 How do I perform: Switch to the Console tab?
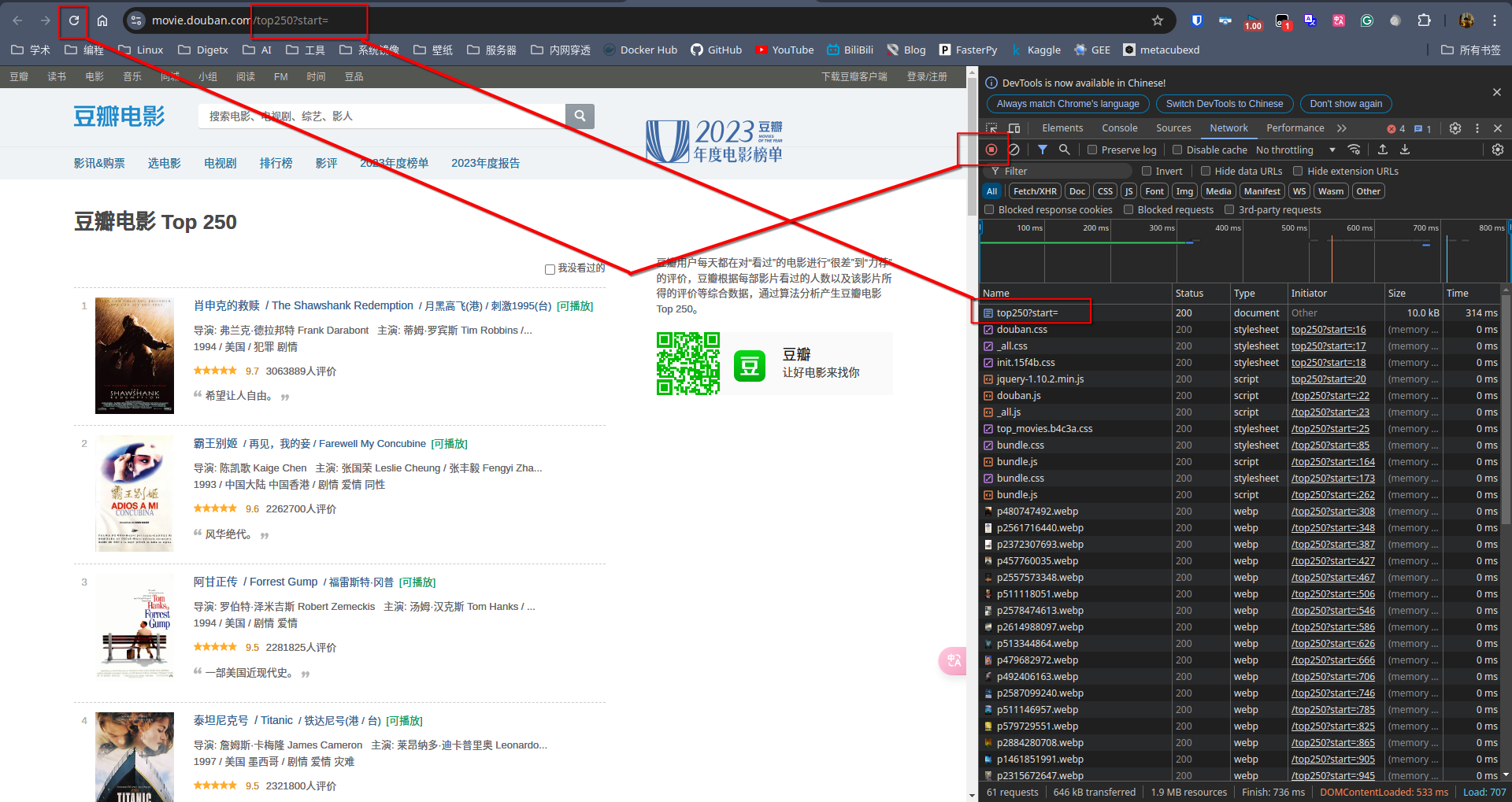1119,128
